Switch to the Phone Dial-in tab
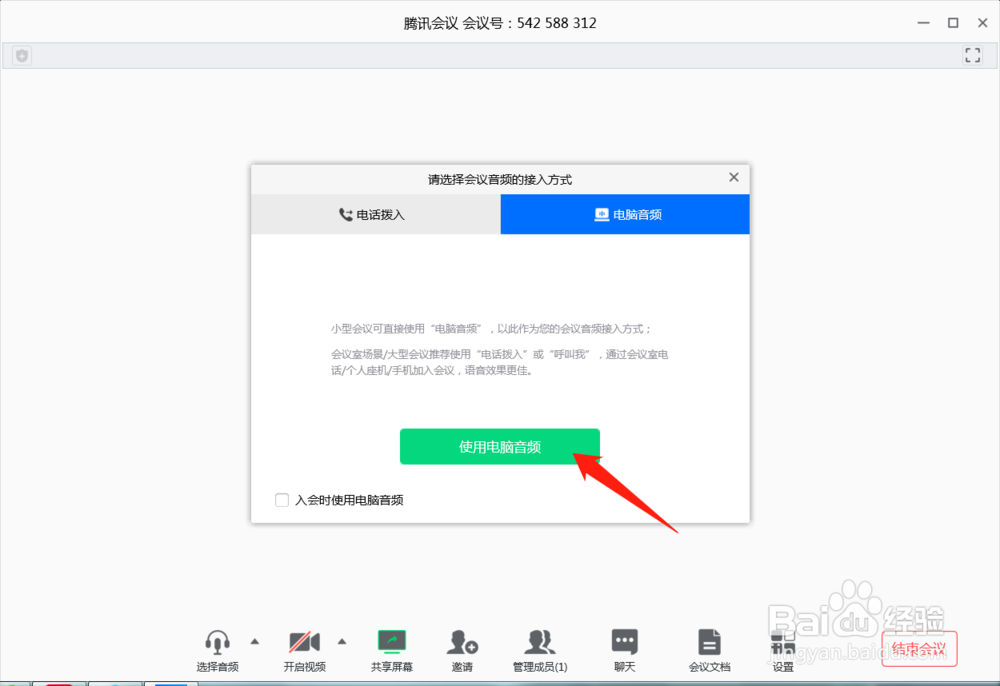The image size is (1000, 686). pos(376,215)
